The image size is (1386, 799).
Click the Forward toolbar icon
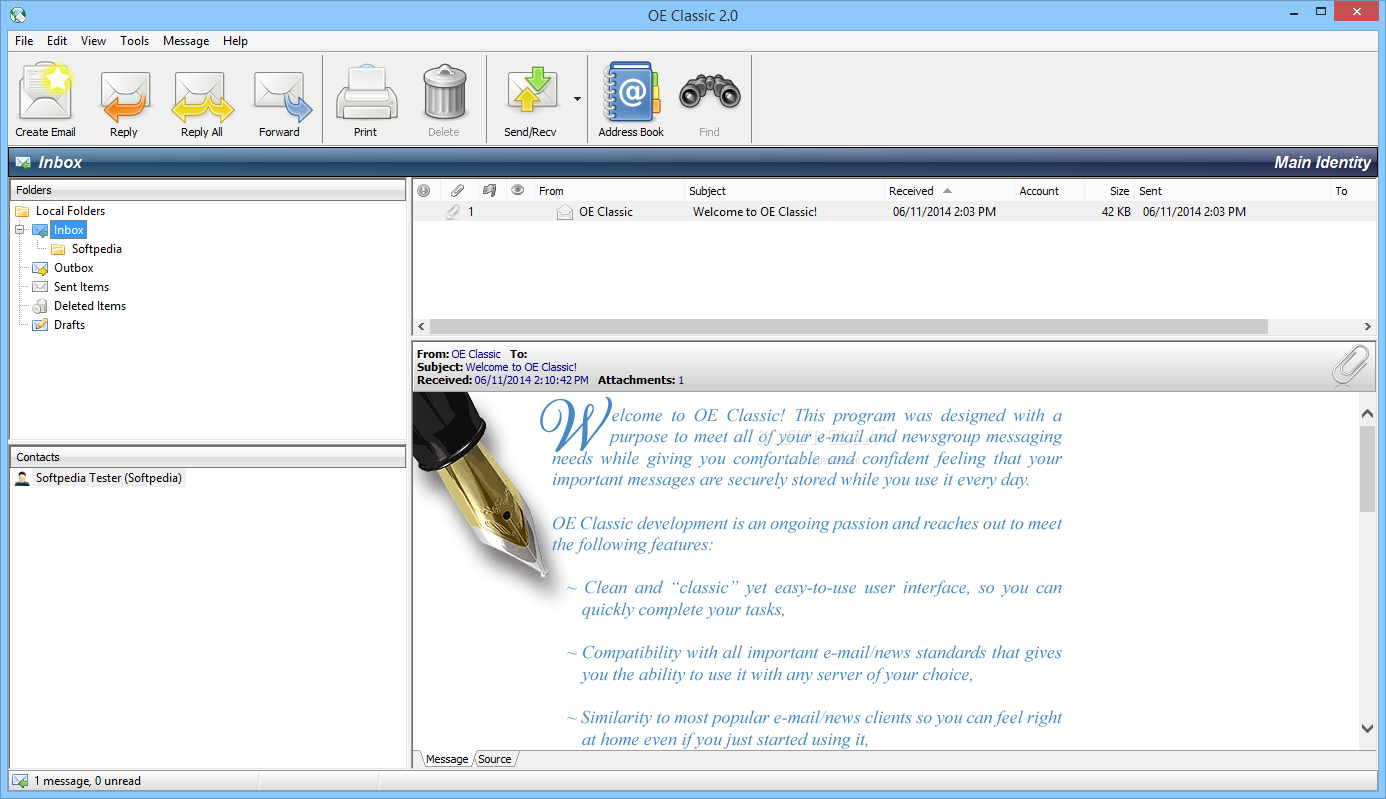tap(282, 97)
